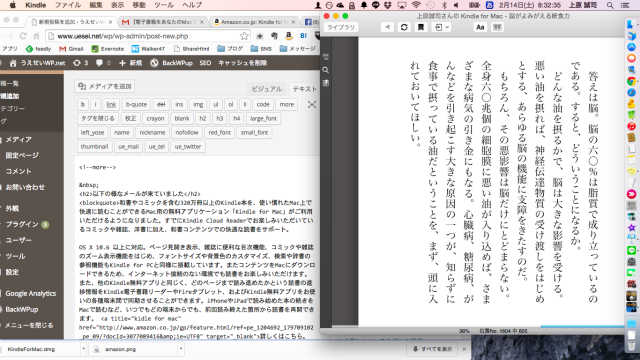Open the ヘルプ menu
This screenshot has width=640, height=360.
pos(192,5)
